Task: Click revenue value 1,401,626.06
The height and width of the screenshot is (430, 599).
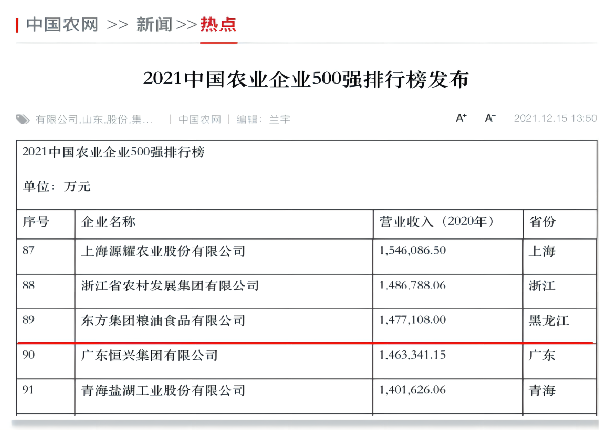Action: pos(413,390)
